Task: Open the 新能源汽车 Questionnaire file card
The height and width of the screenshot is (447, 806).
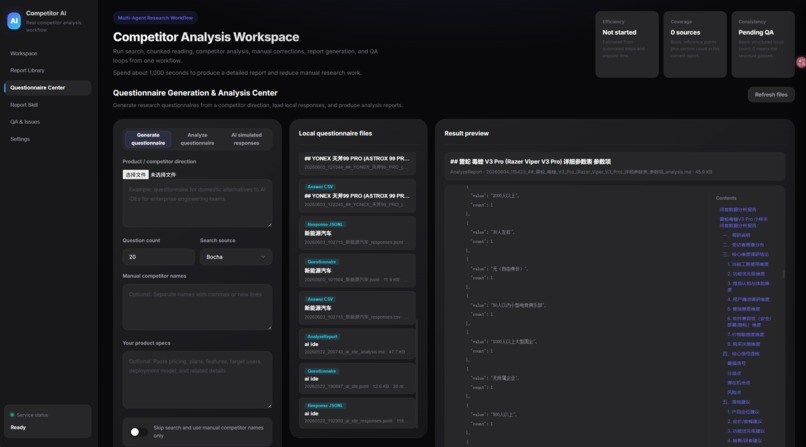Action: pyautogui.click(x=357, y=270)
